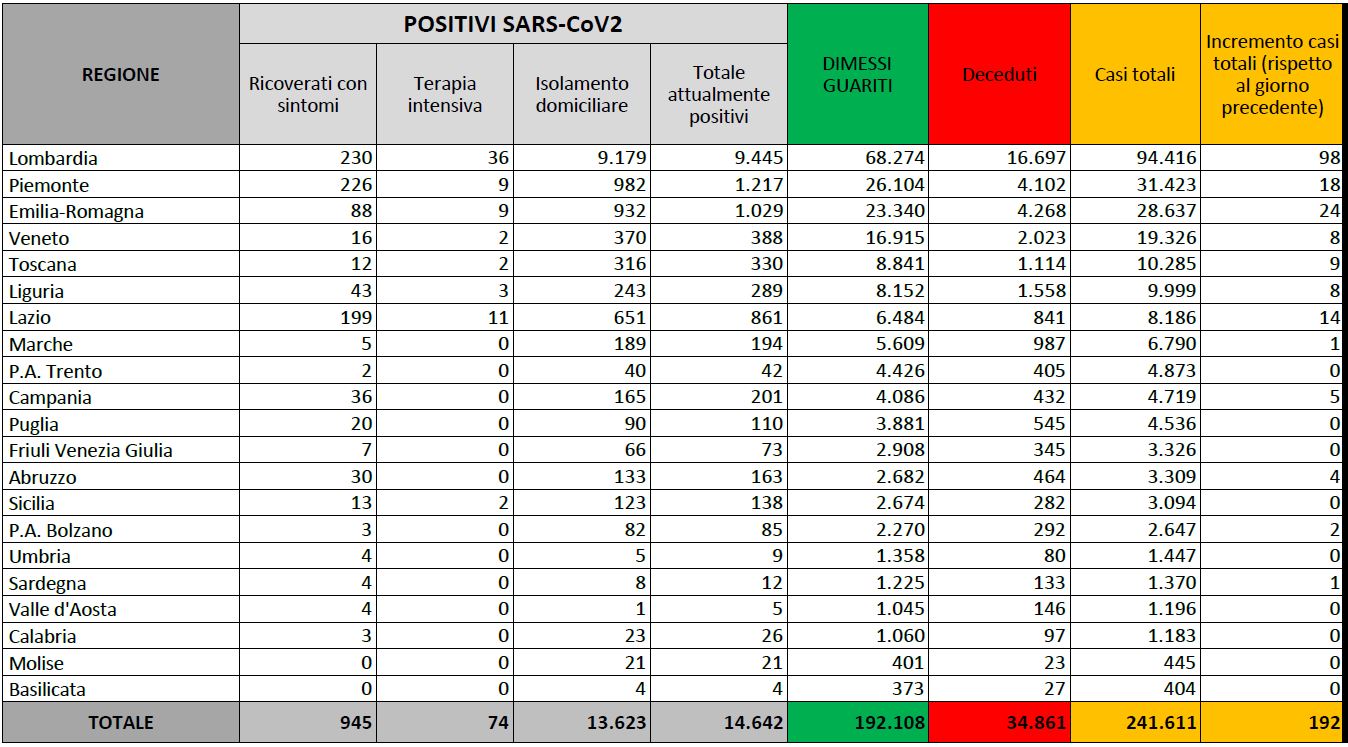Select the Liguria row label
The image size is (1348, 747).
(36, 292)
